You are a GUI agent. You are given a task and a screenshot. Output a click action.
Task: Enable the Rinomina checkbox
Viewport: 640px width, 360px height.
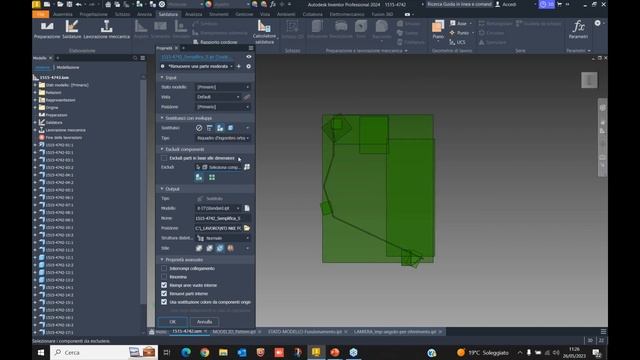click(164, 277)
